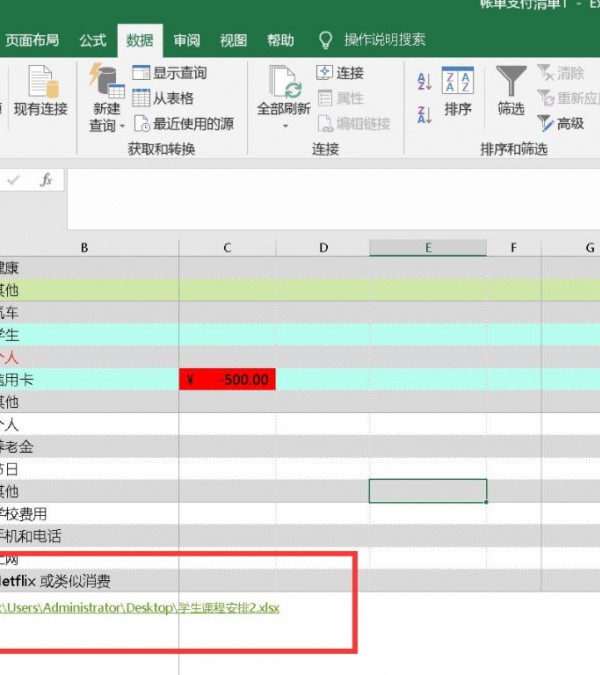Select the red ¥ -500.00 cell

(x=227, y=379)
